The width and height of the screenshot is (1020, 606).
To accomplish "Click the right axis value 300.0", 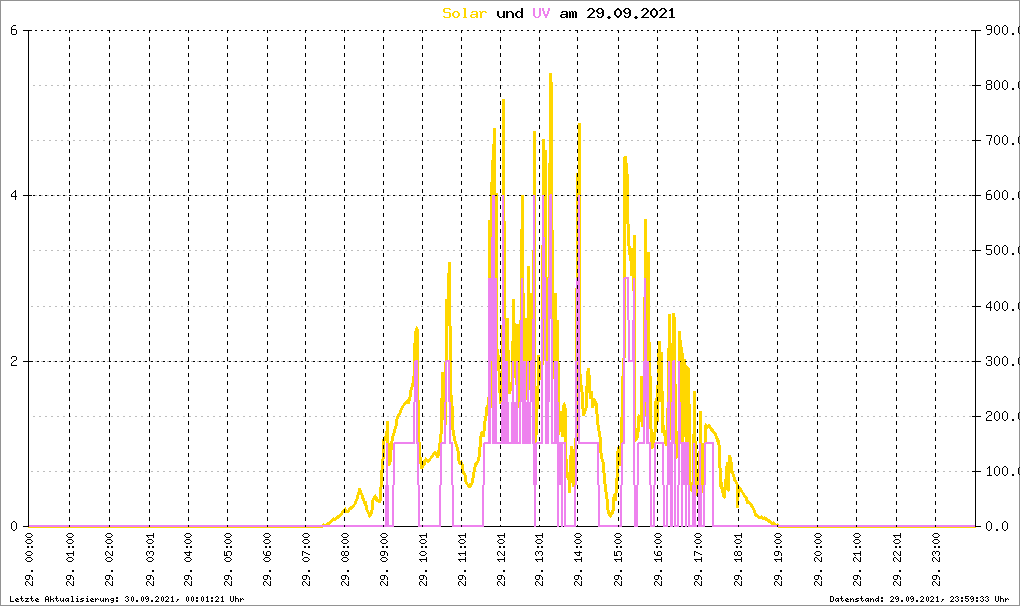I will (997, 361).
